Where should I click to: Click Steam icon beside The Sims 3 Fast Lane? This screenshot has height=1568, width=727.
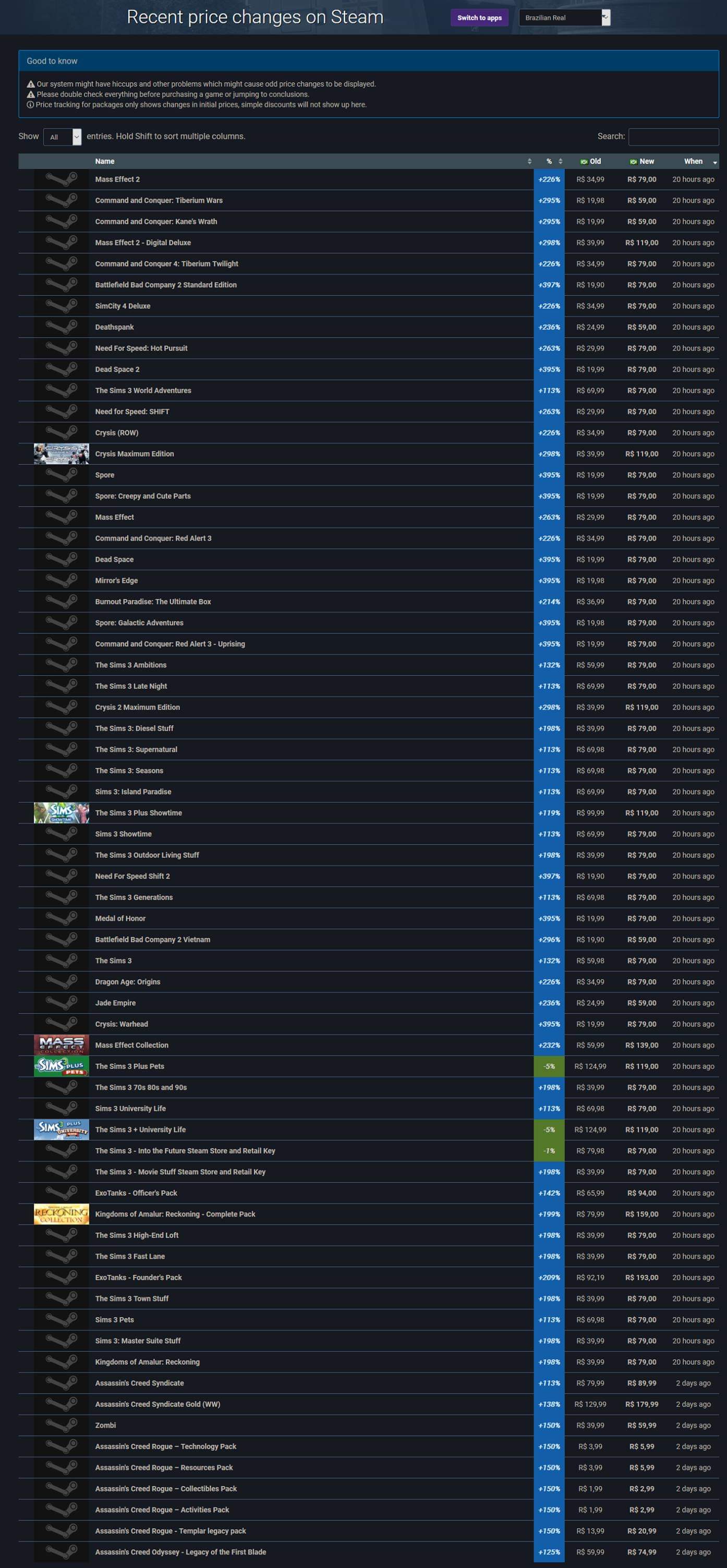pyautogui.click(x=62, y=1256)
